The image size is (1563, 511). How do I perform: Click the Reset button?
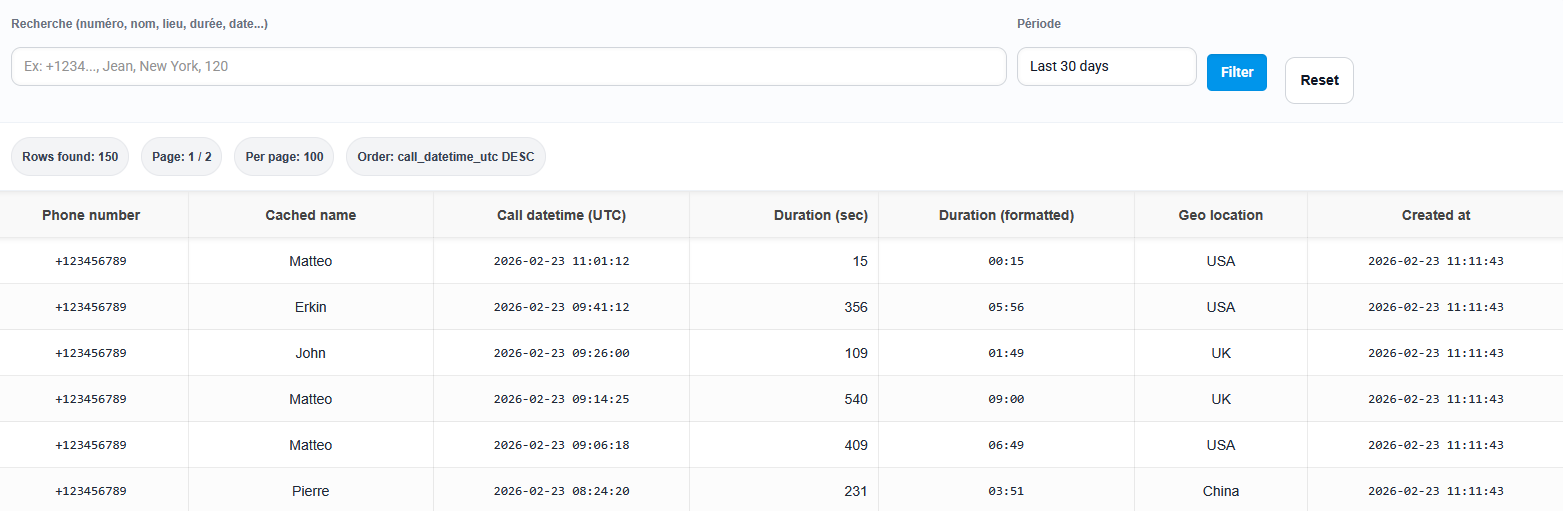tap(1318, 80)
